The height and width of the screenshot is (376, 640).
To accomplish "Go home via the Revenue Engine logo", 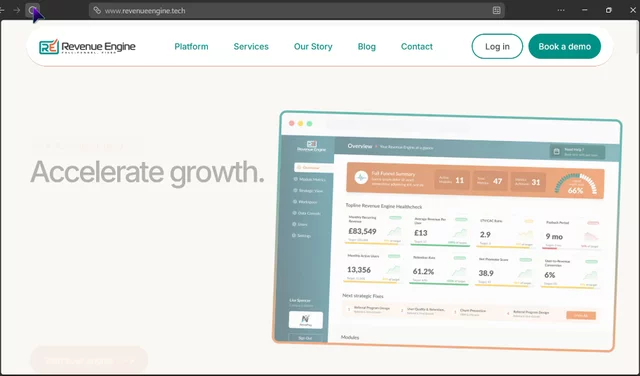I will click(87, 47).
